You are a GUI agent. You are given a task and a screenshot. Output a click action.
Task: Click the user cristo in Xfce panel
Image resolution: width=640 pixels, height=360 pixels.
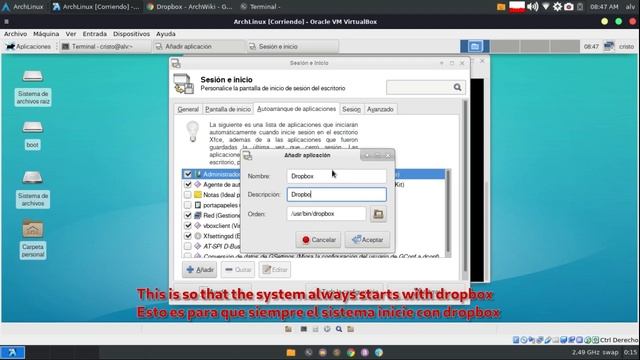click(626, 47)
